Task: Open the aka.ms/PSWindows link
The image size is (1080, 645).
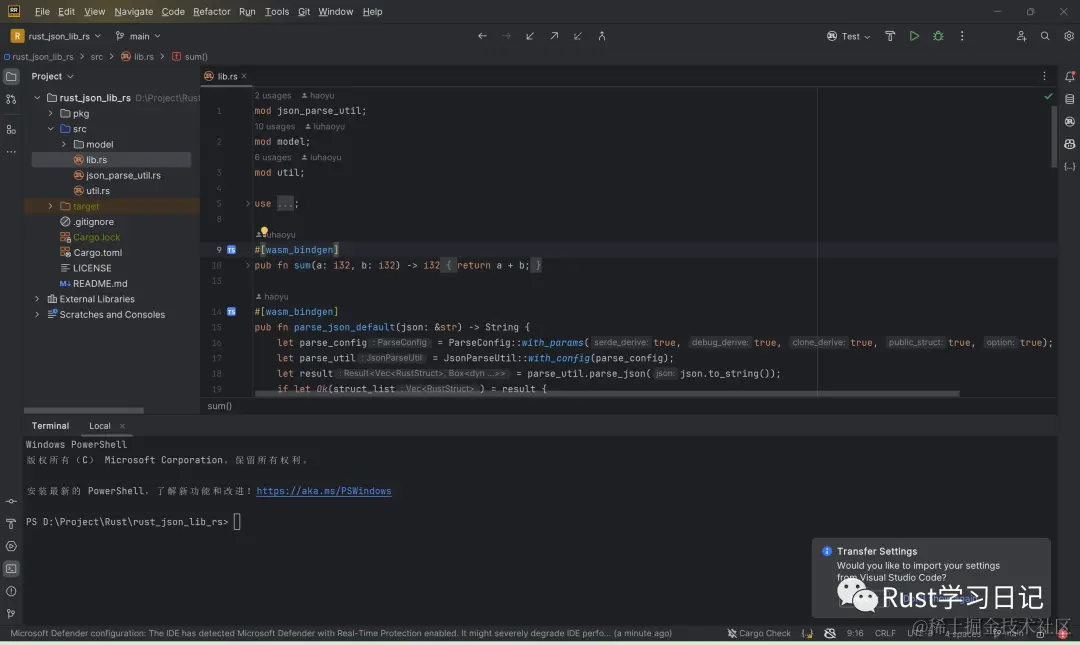Action: point(324,491)
